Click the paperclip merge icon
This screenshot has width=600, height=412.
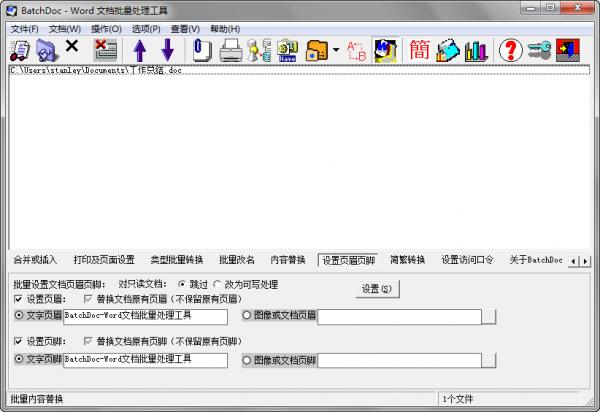pyautogui.click(x=201, y=49)
